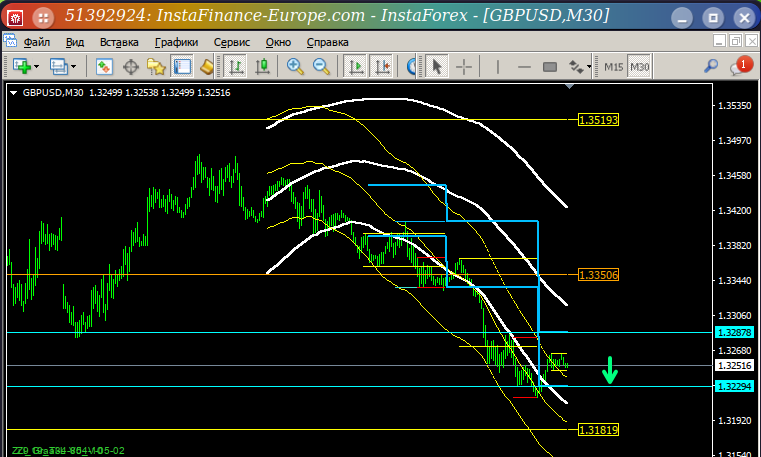The image size is (761, 457).
Task: Minimize the inner chart window
Action: point(719,41)
